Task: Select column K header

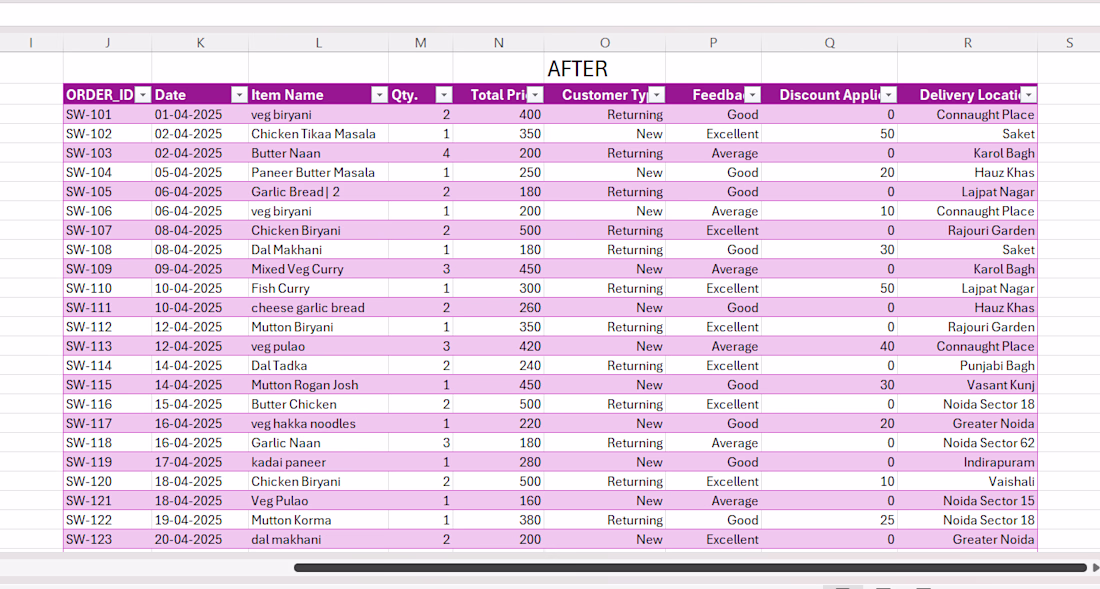Action: 200,43
